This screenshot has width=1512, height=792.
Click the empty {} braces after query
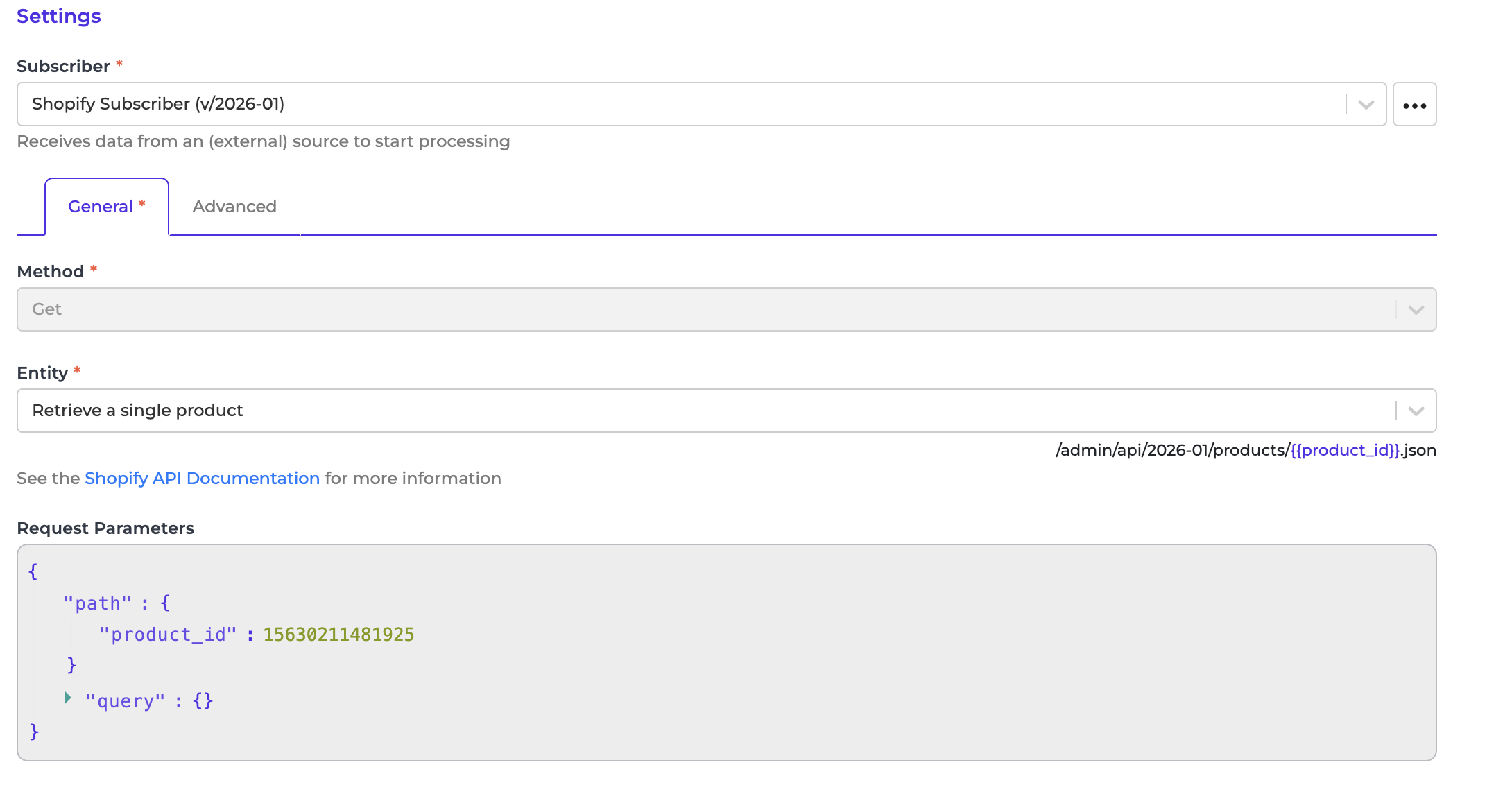point(203,701)
